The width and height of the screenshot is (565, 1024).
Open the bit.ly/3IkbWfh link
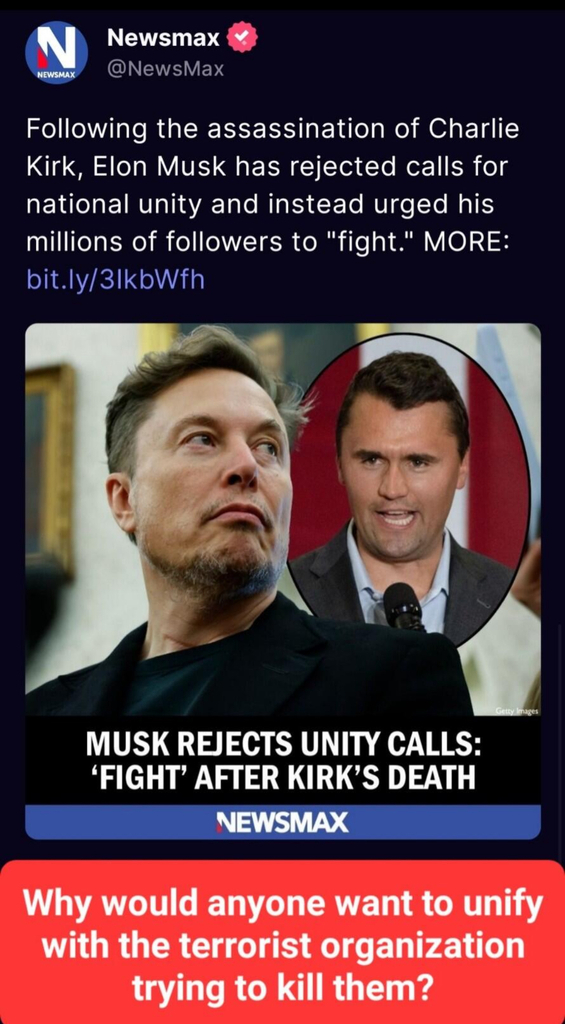pyautogui.click(x=115, y=280)
